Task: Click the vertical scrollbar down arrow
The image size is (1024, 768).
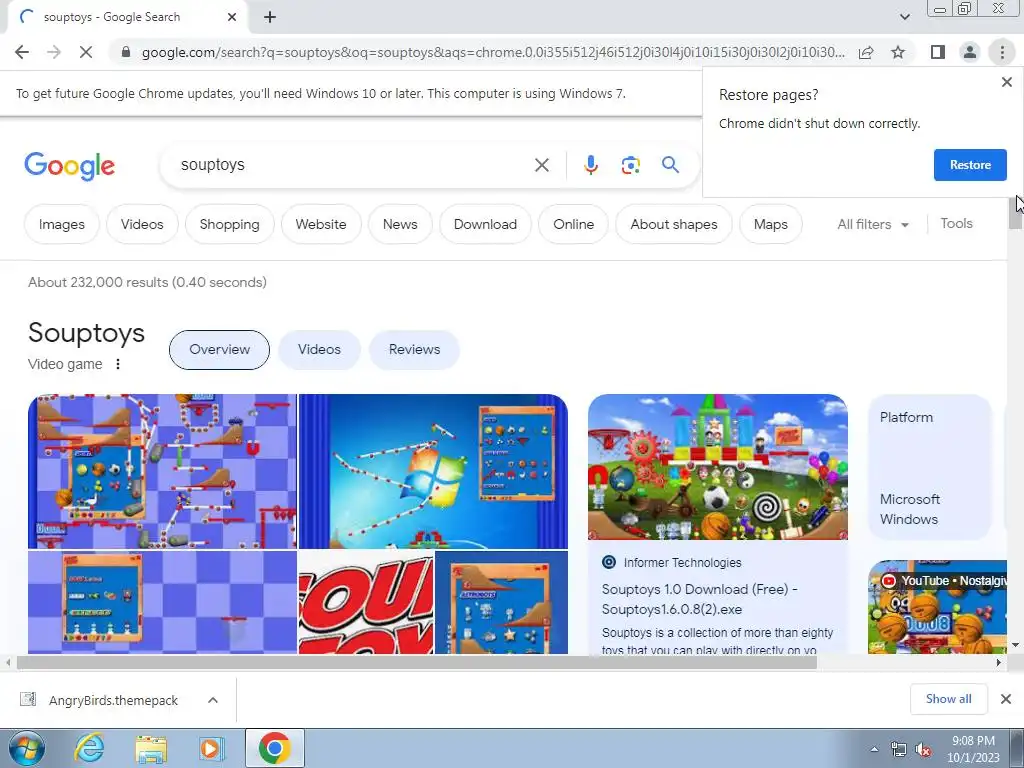Action: [1016, 645]
